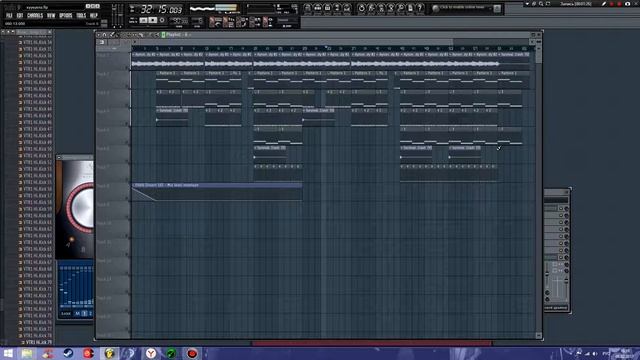Click the recorder overlay camera icon
Image resolution: width=640 pixels, height=360 pixels.
pos(627,4)
